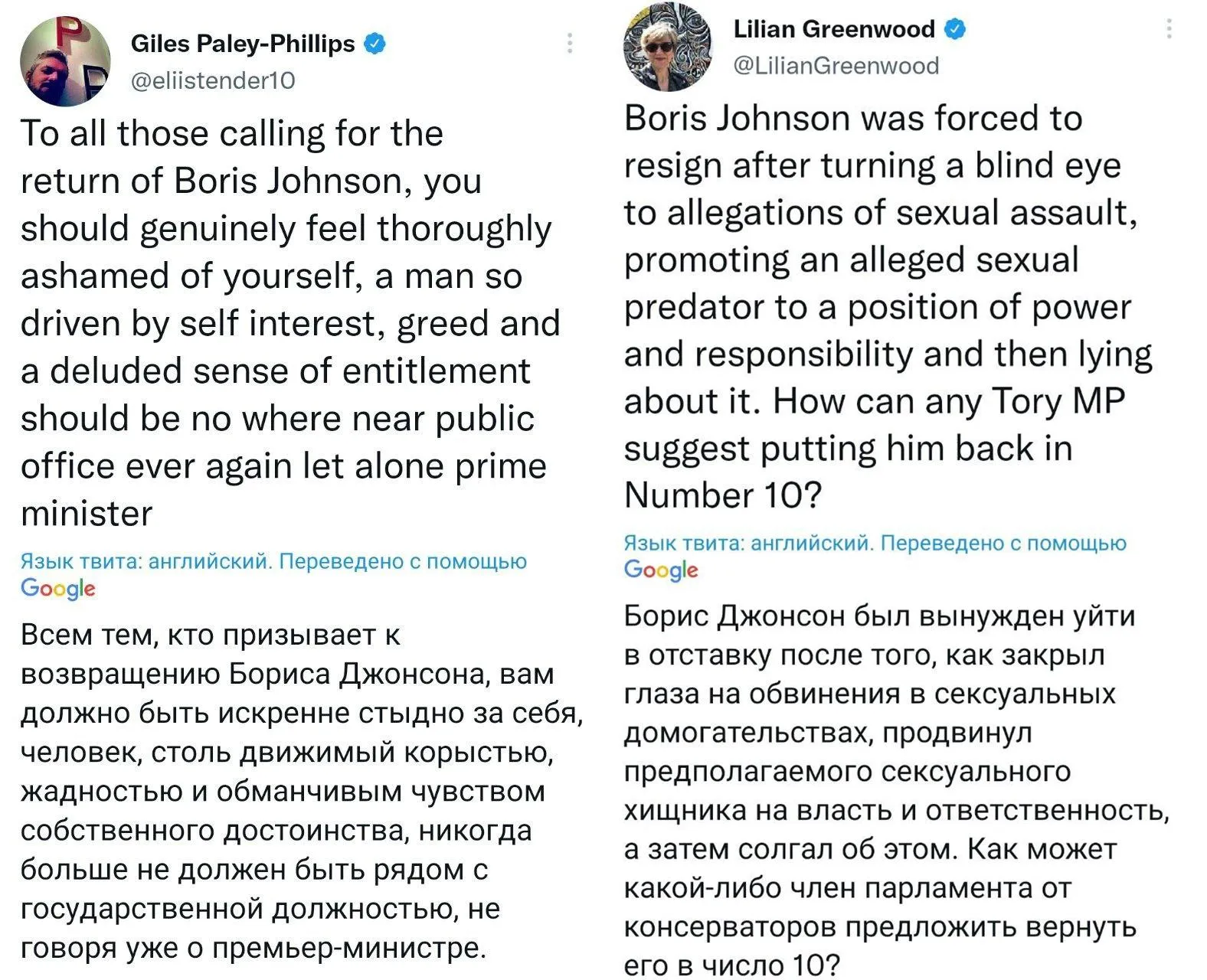The width and height of the screenshot is (1207, 980).
Task: Open more options on Giles's tweet
Action: 570,43
